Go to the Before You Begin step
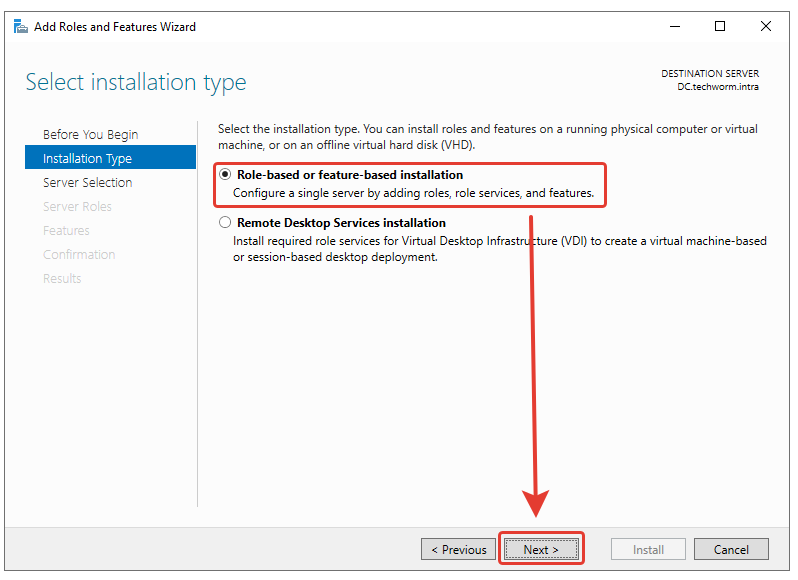Image resolution: width=798 pixels, height=580 pixels. pyautogui.click(x=90, y=135)
